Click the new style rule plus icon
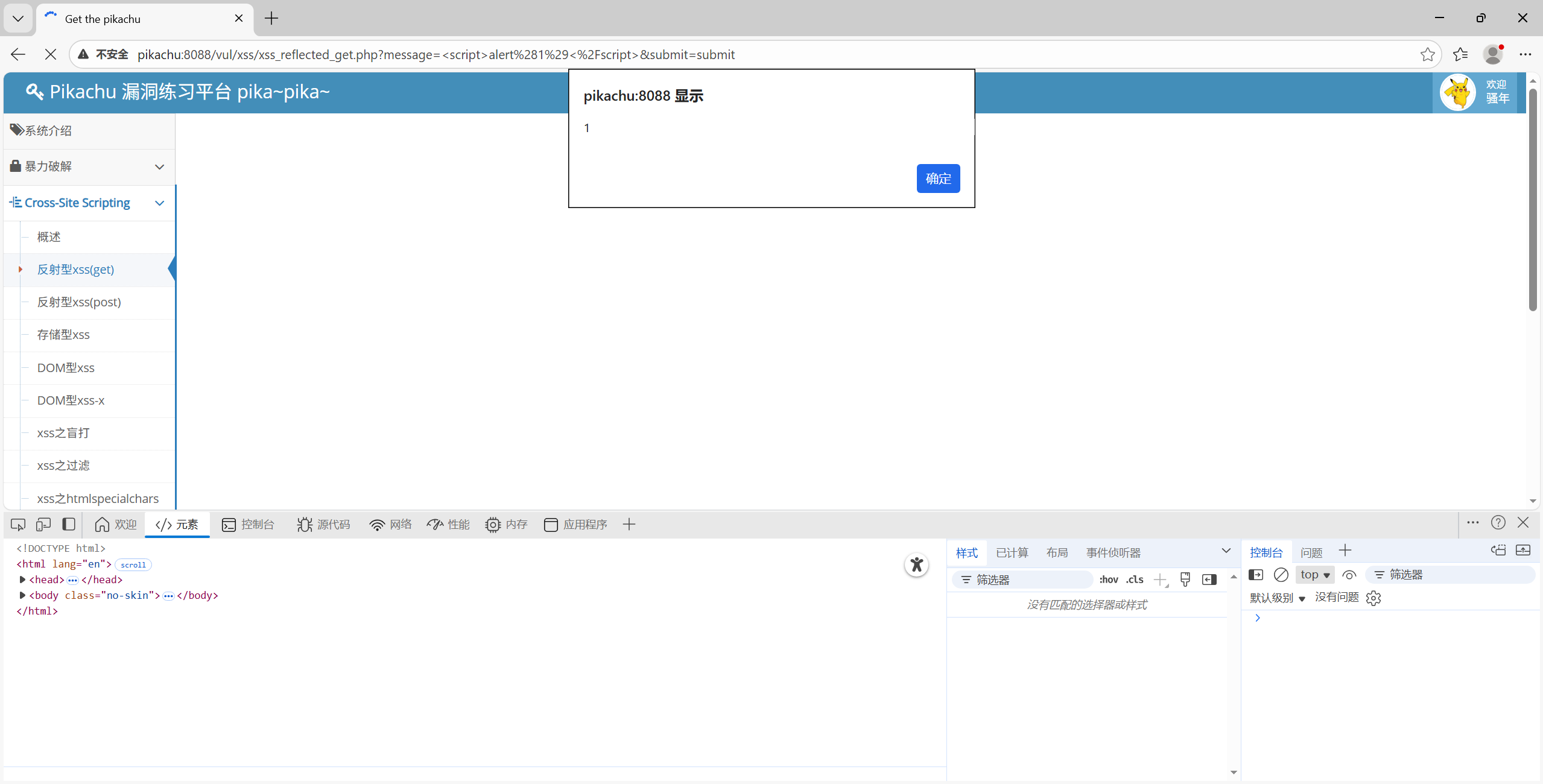Viewport: 1543px width, 784px height. coord(1160,580)
